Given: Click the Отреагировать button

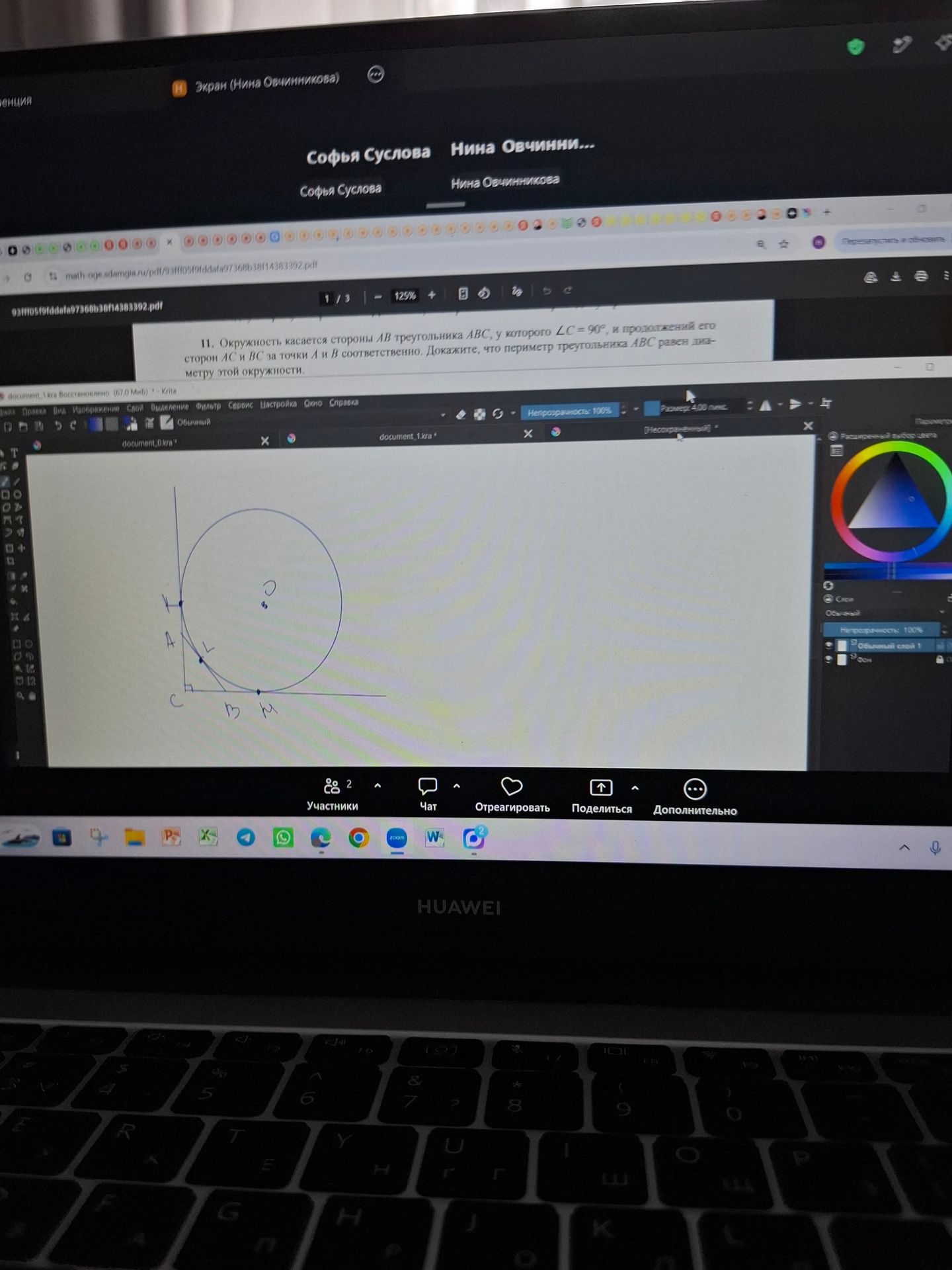Looking at the screenshot, I should click(x=512, y=796).
